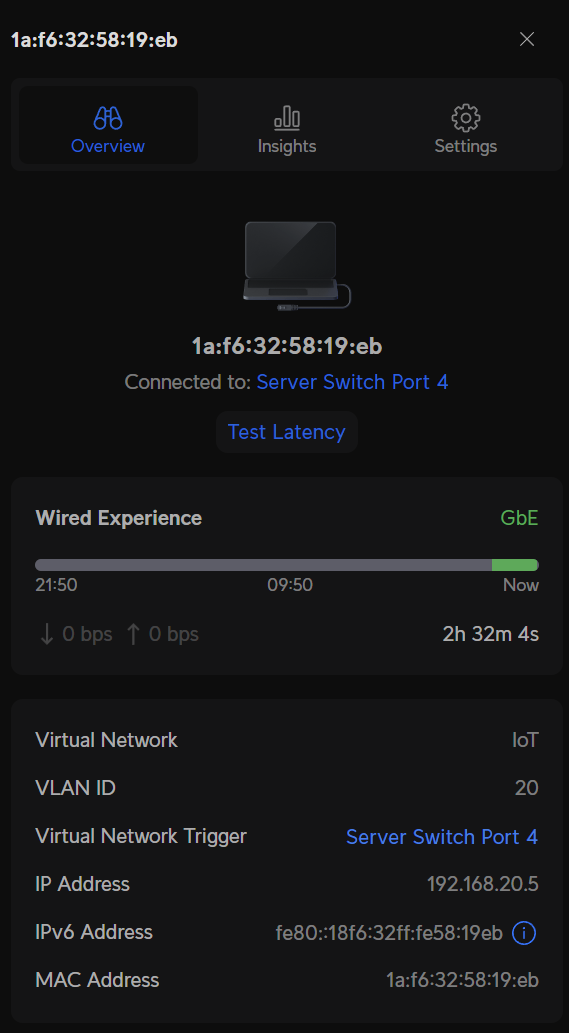Click the gray portion of the Wired Experience timeline

(263, 565)
